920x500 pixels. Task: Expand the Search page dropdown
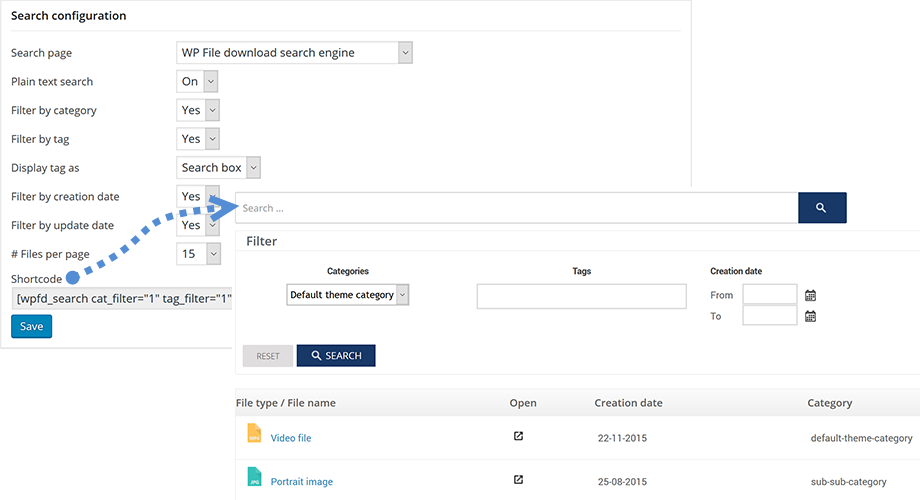294,53
